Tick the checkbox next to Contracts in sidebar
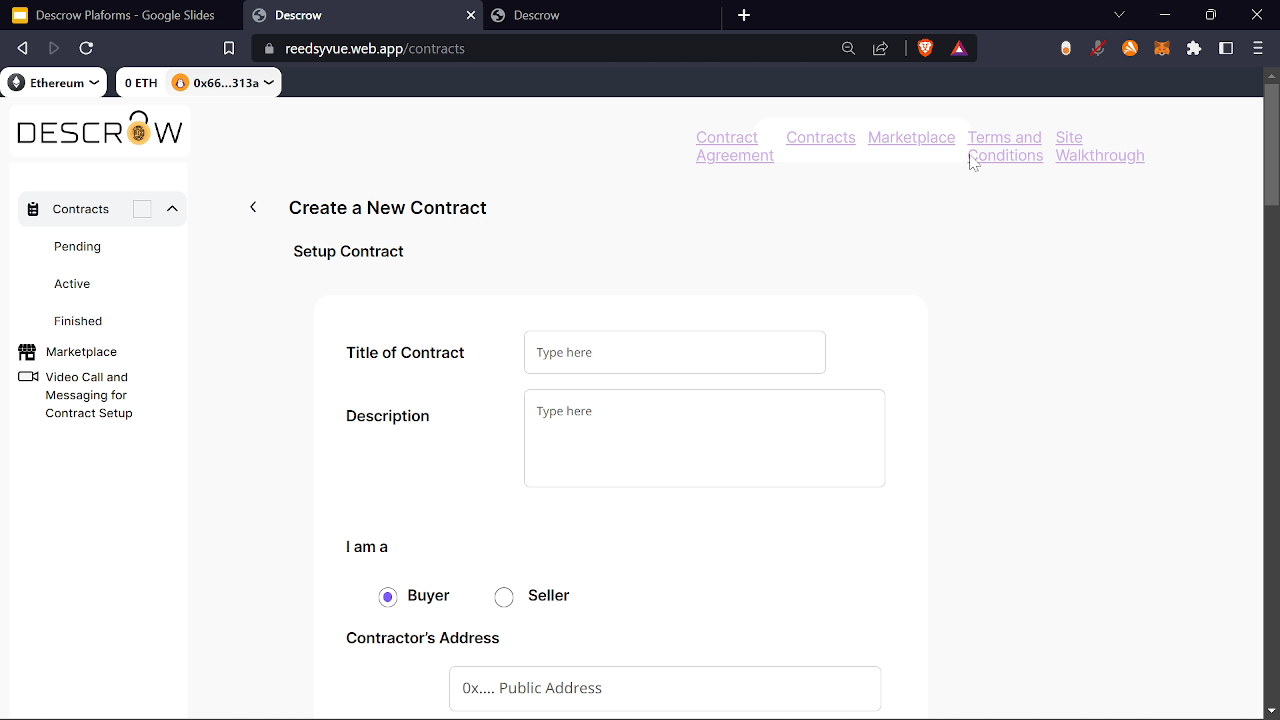 [x=142, y=209]
